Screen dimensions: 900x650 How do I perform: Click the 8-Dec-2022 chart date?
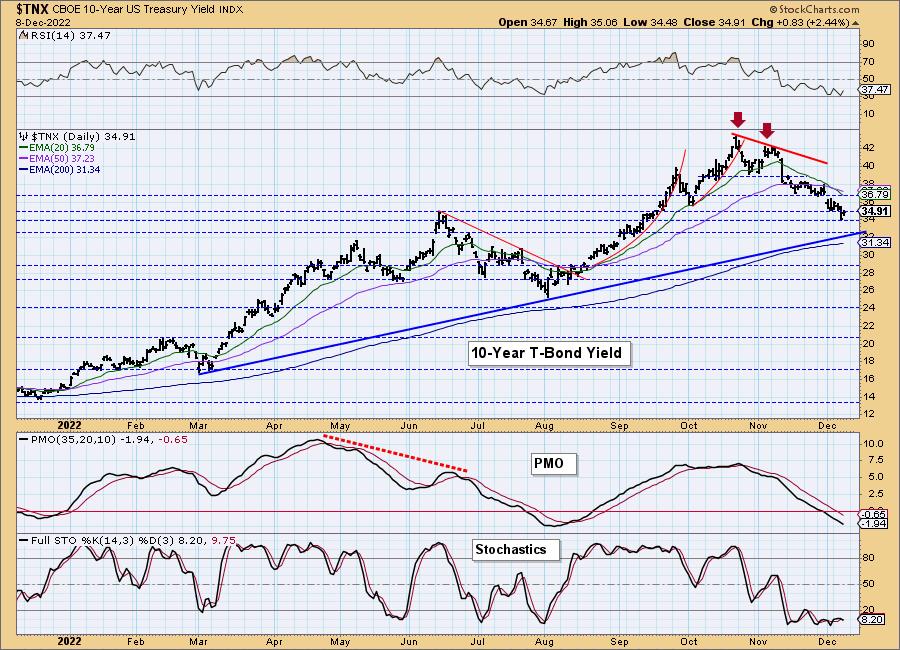pyautogui.click(x=43, y=22)
